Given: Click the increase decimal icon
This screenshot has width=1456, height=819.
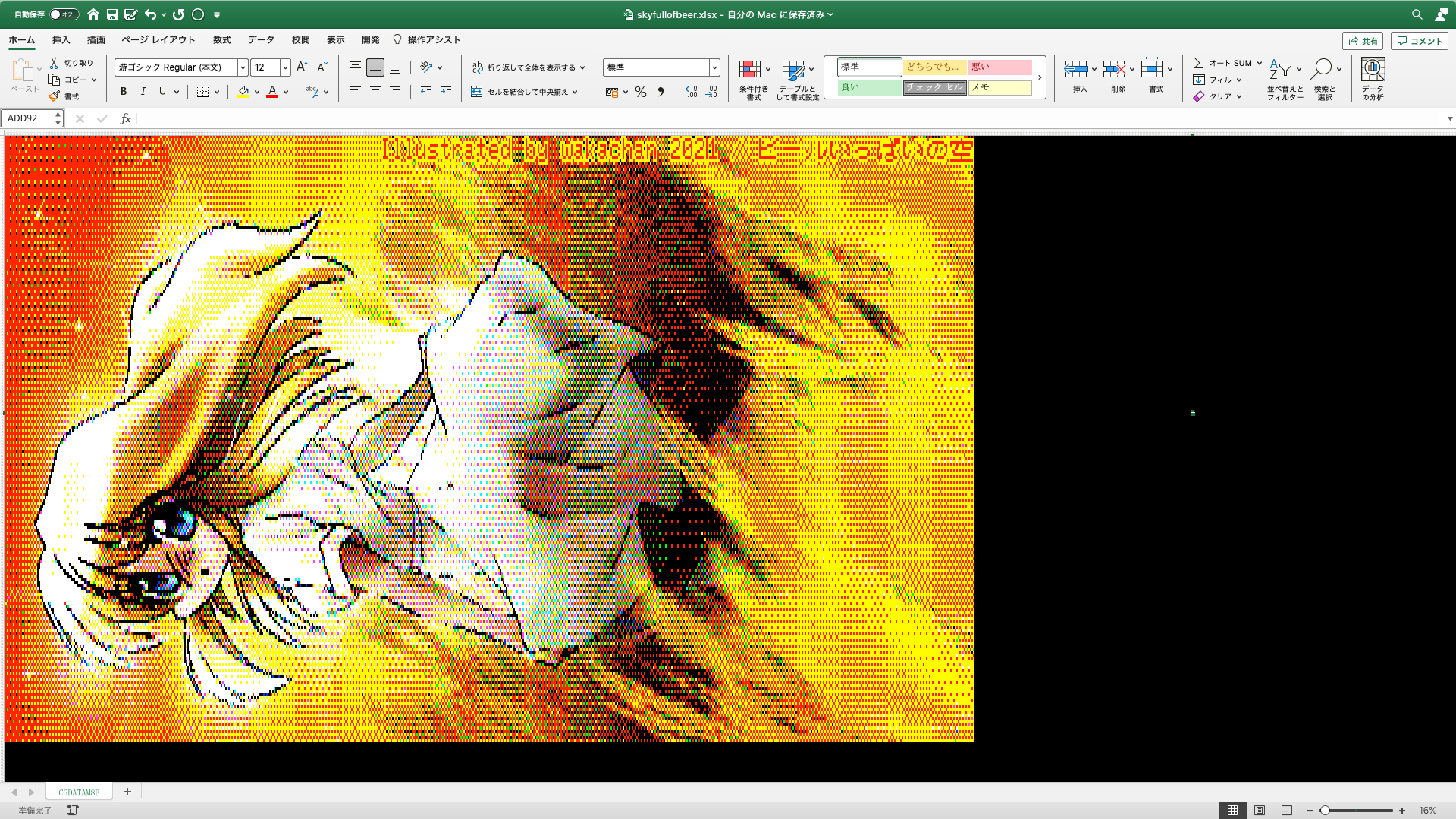Looking at the screenshot, I should [x=691, y=92].
